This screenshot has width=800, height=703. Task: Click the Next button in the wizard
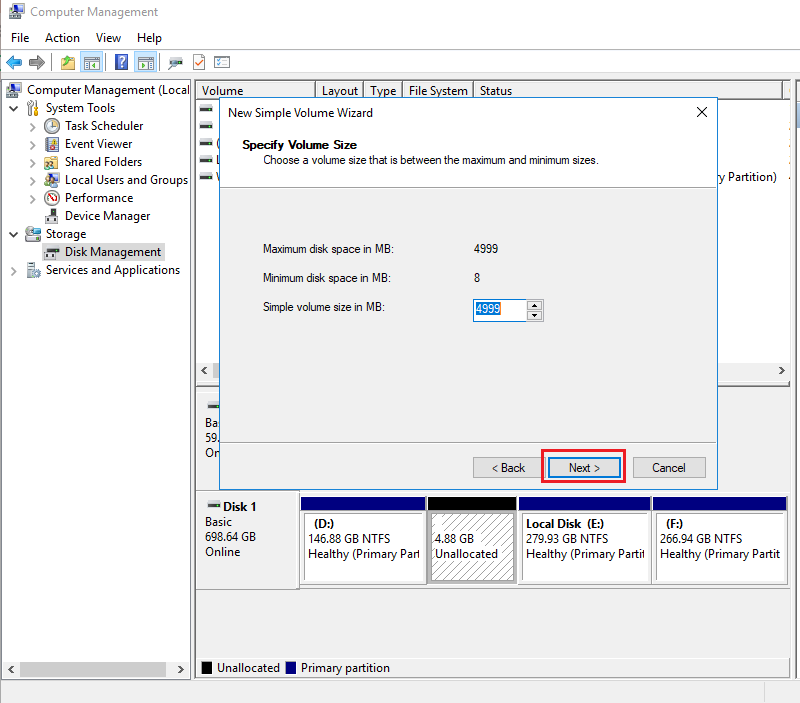(x=583, y=467)
